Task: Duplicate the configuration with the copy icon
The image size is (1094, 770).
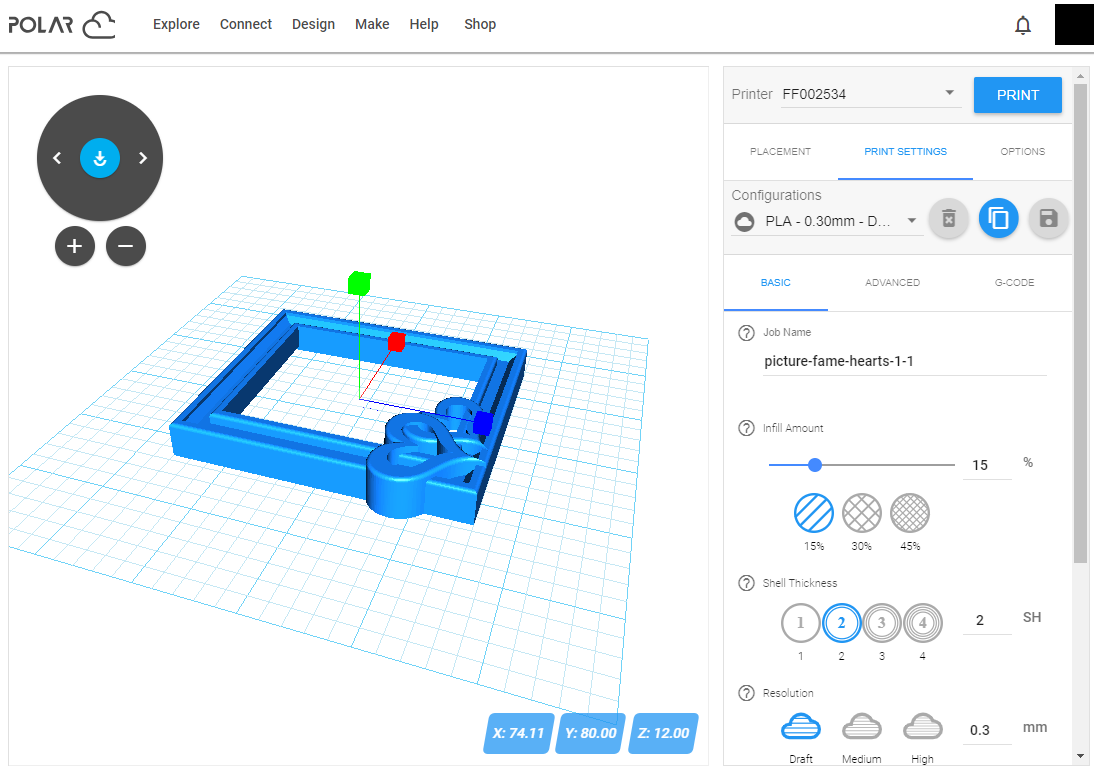Action: tap(998, 219)
